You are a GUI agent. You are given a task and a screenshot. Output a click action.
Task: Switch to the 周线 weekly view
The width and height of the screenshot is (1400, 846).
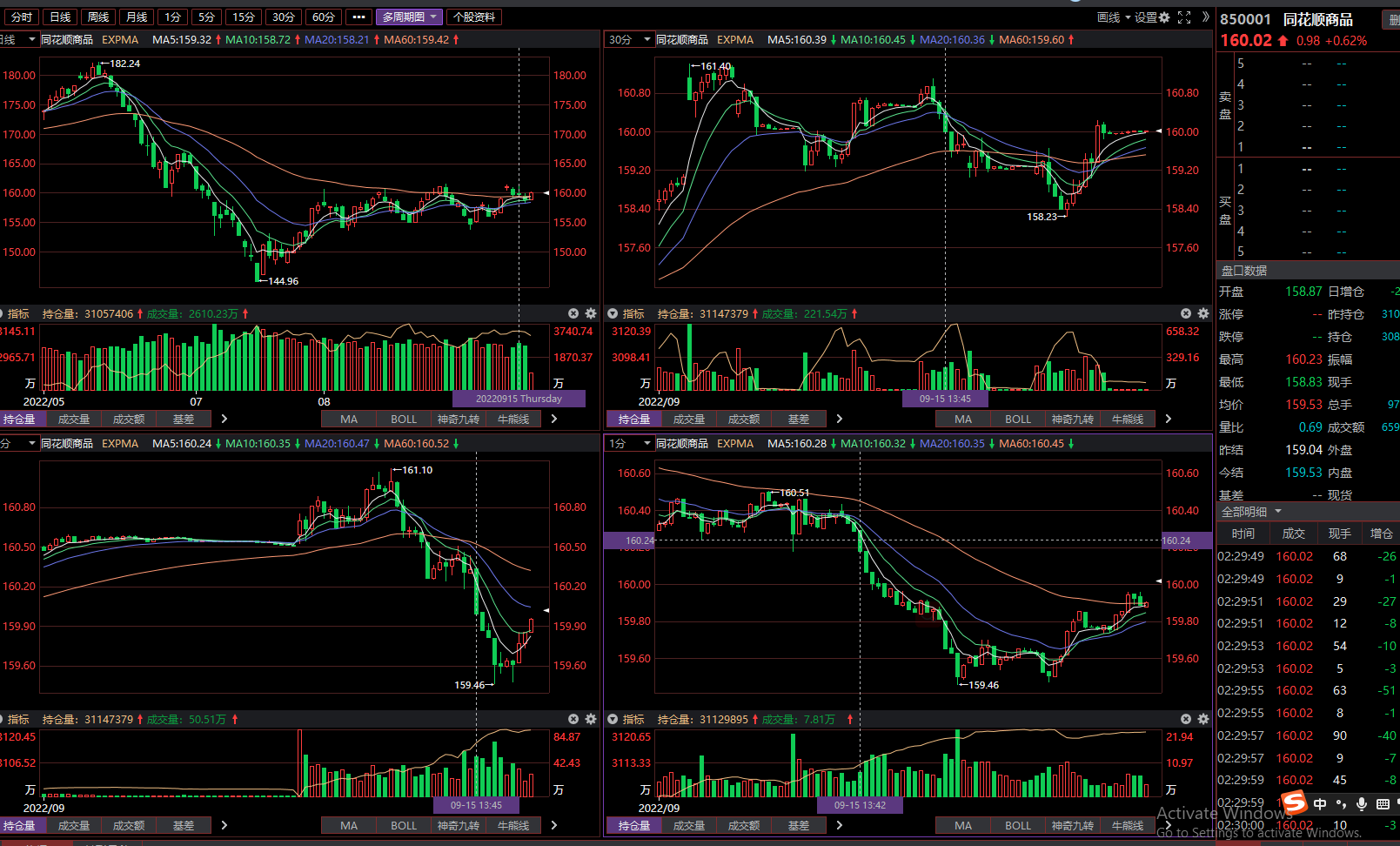(98, 17)
